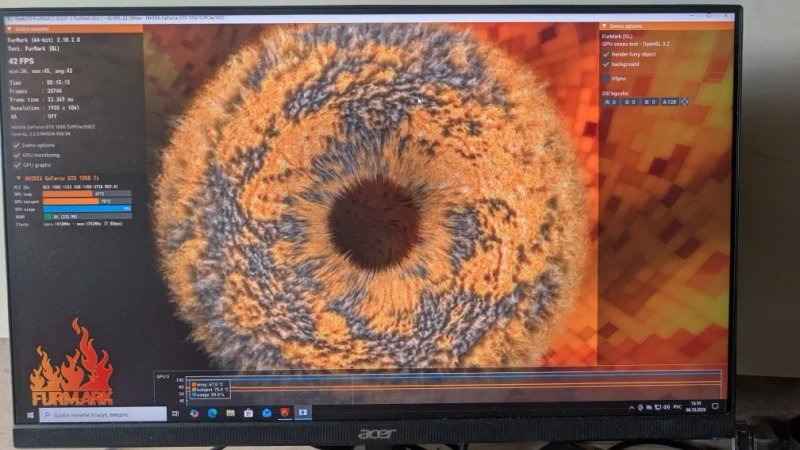Click the GPU stress test - OpenGL 3.2 text

coord(635,44)
